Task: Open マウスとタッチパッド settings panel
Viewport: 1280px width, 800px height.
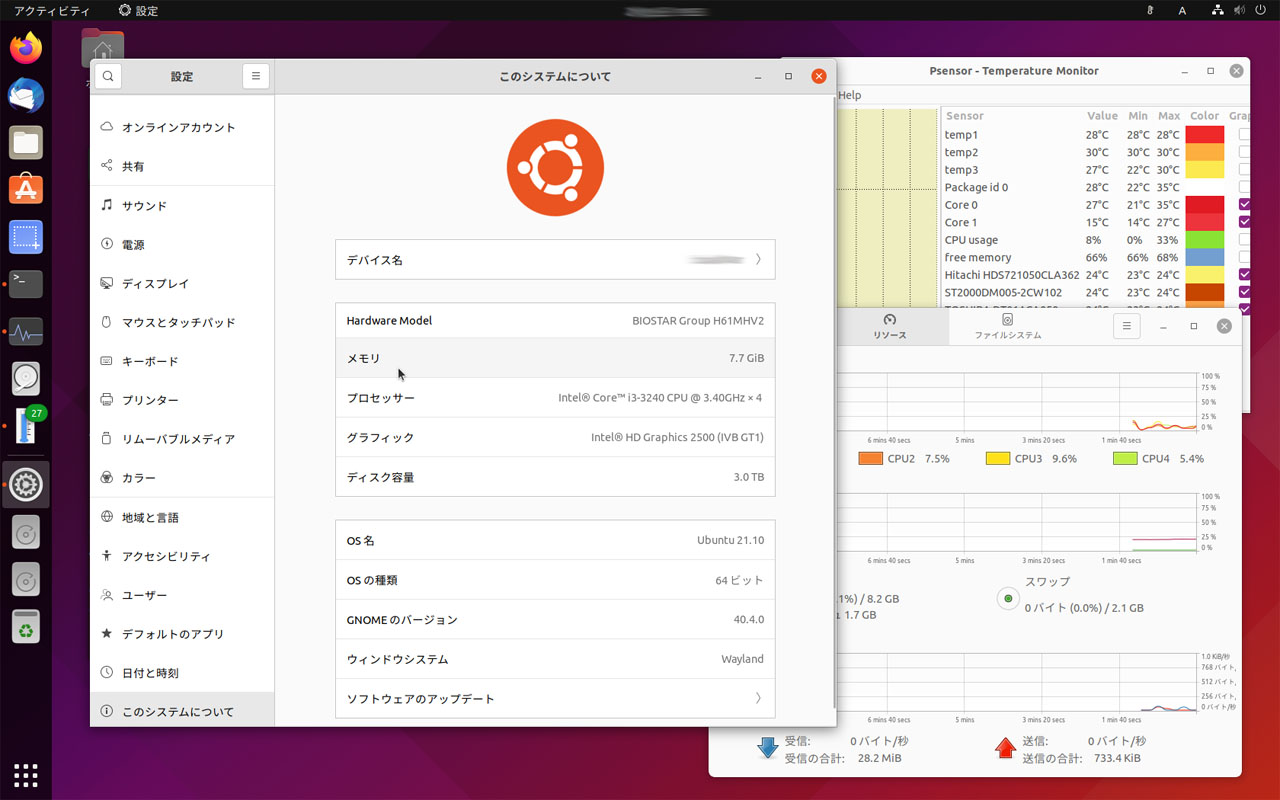Action: point(182,322)
